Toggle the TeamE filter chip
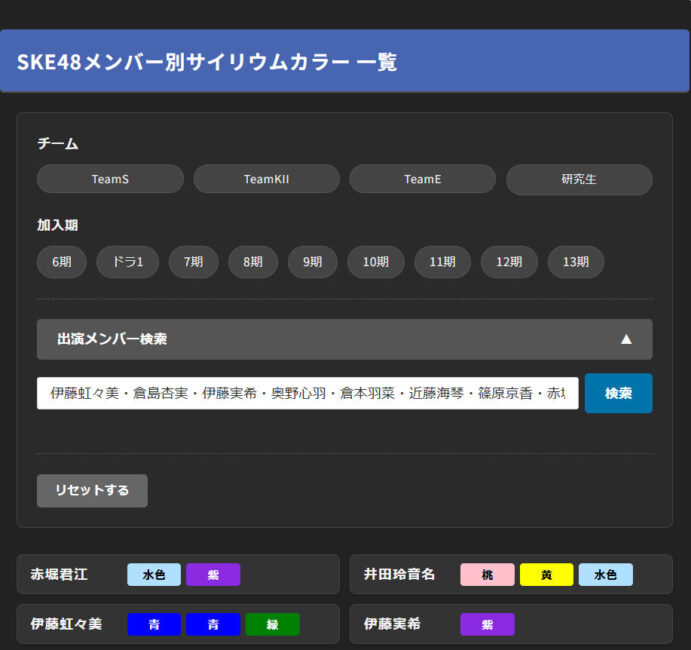691x650 pixels. [x=423, y=179]
